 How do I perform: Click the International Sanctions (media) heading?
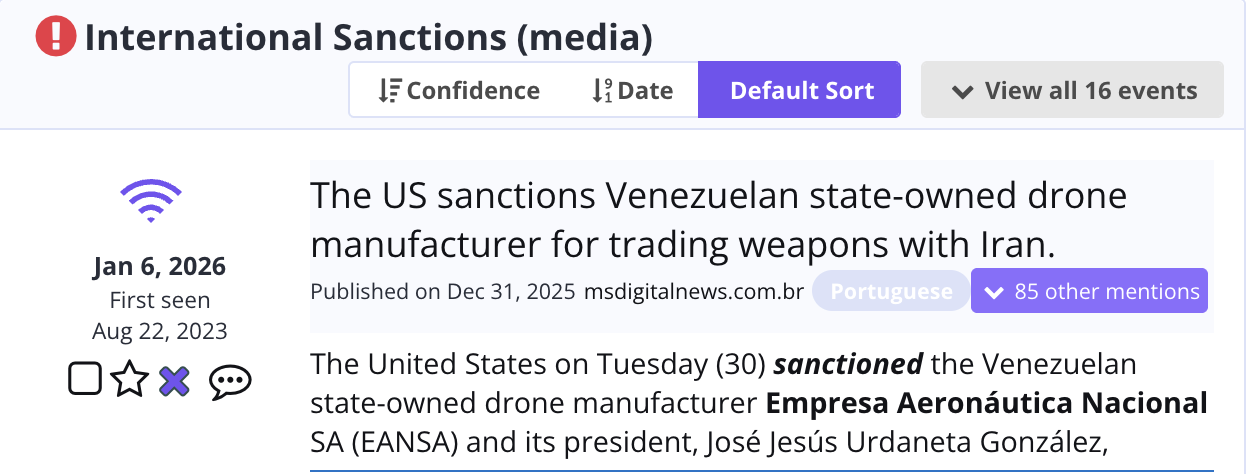click(x=368, y=38)
